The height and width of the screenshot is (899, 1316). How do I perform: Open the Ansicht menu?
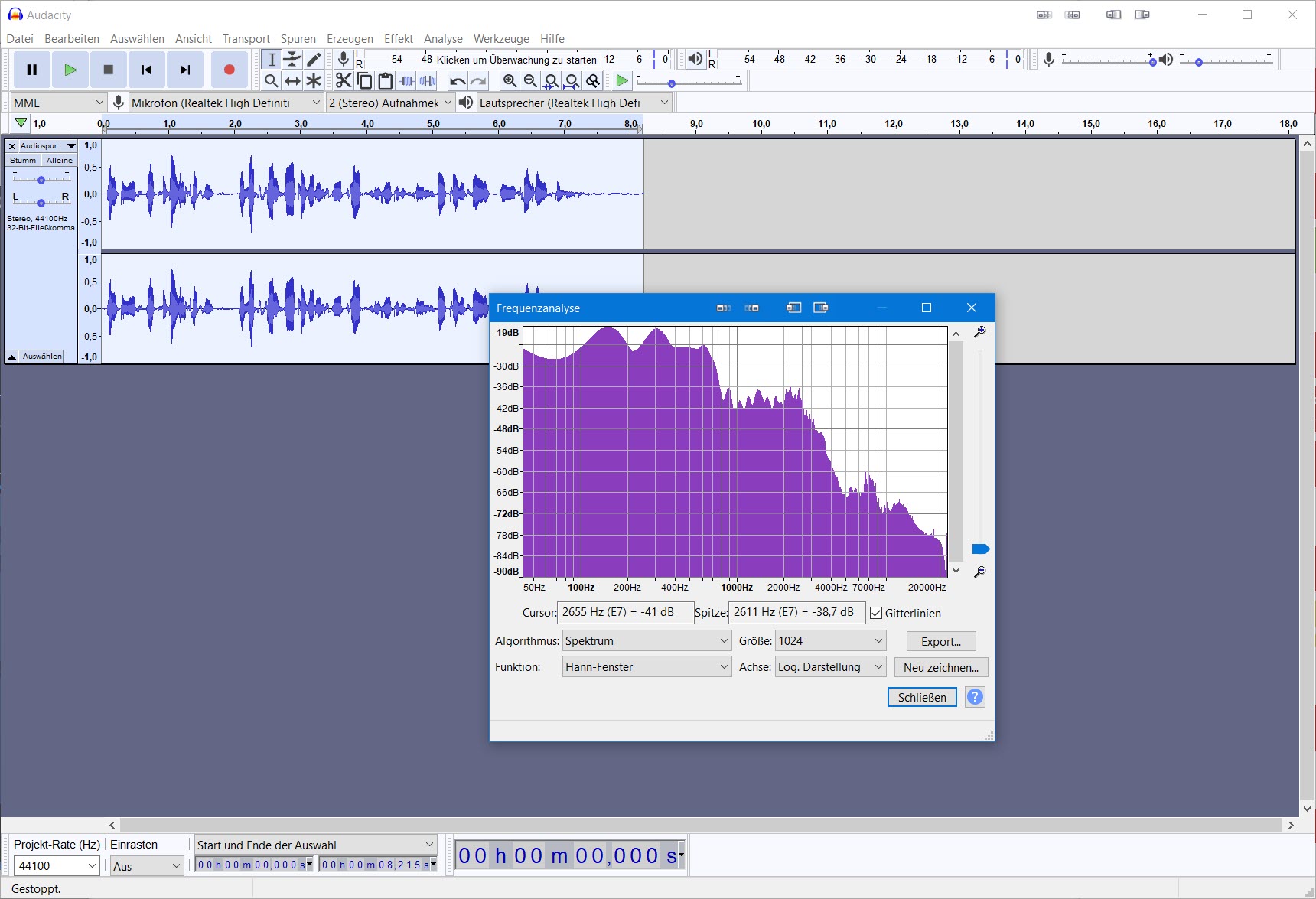194,39
